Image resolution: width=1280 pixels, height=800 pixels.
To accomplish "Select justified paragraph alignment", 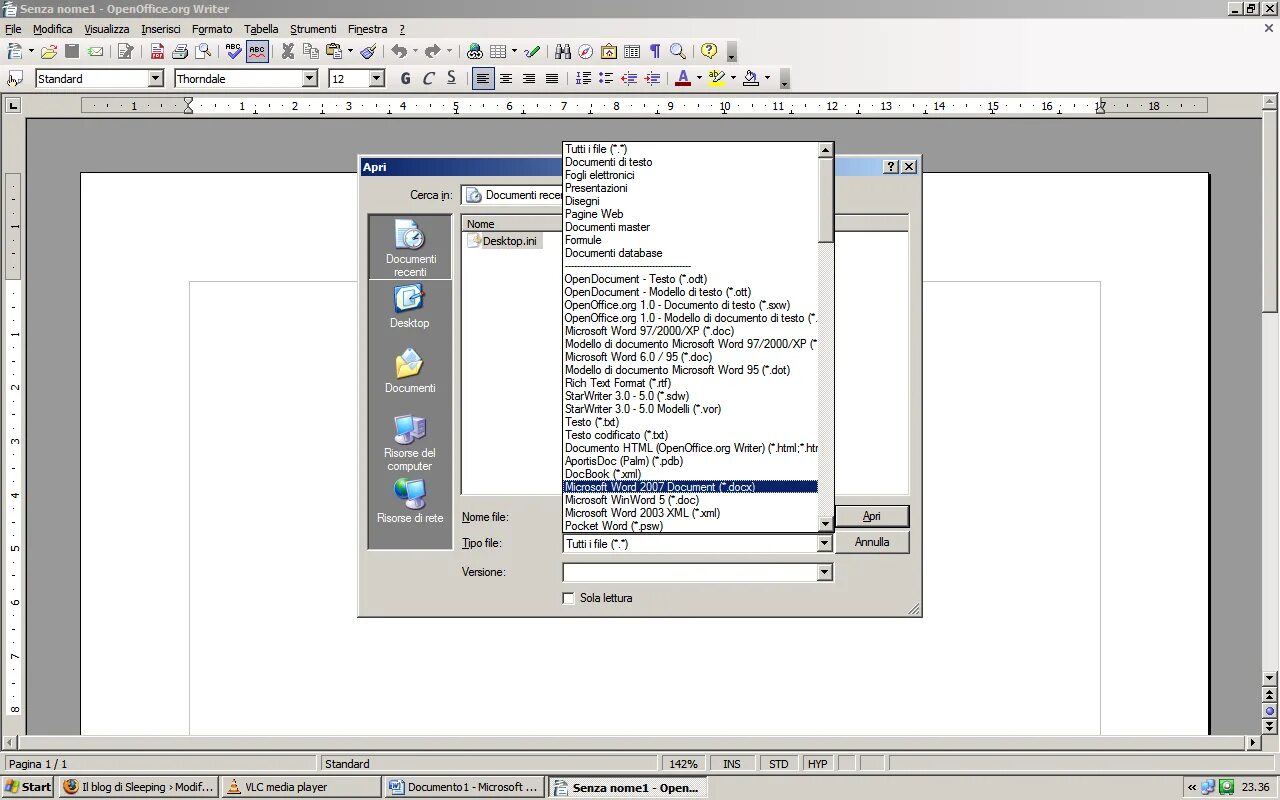I will [x=551, y=78].
